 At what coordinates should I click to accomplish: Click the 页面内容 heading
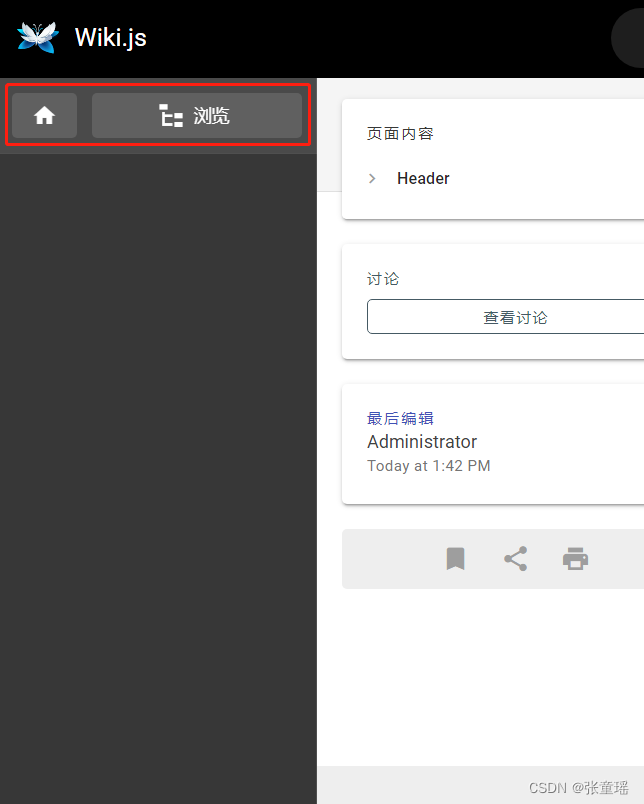click(400, 134)
